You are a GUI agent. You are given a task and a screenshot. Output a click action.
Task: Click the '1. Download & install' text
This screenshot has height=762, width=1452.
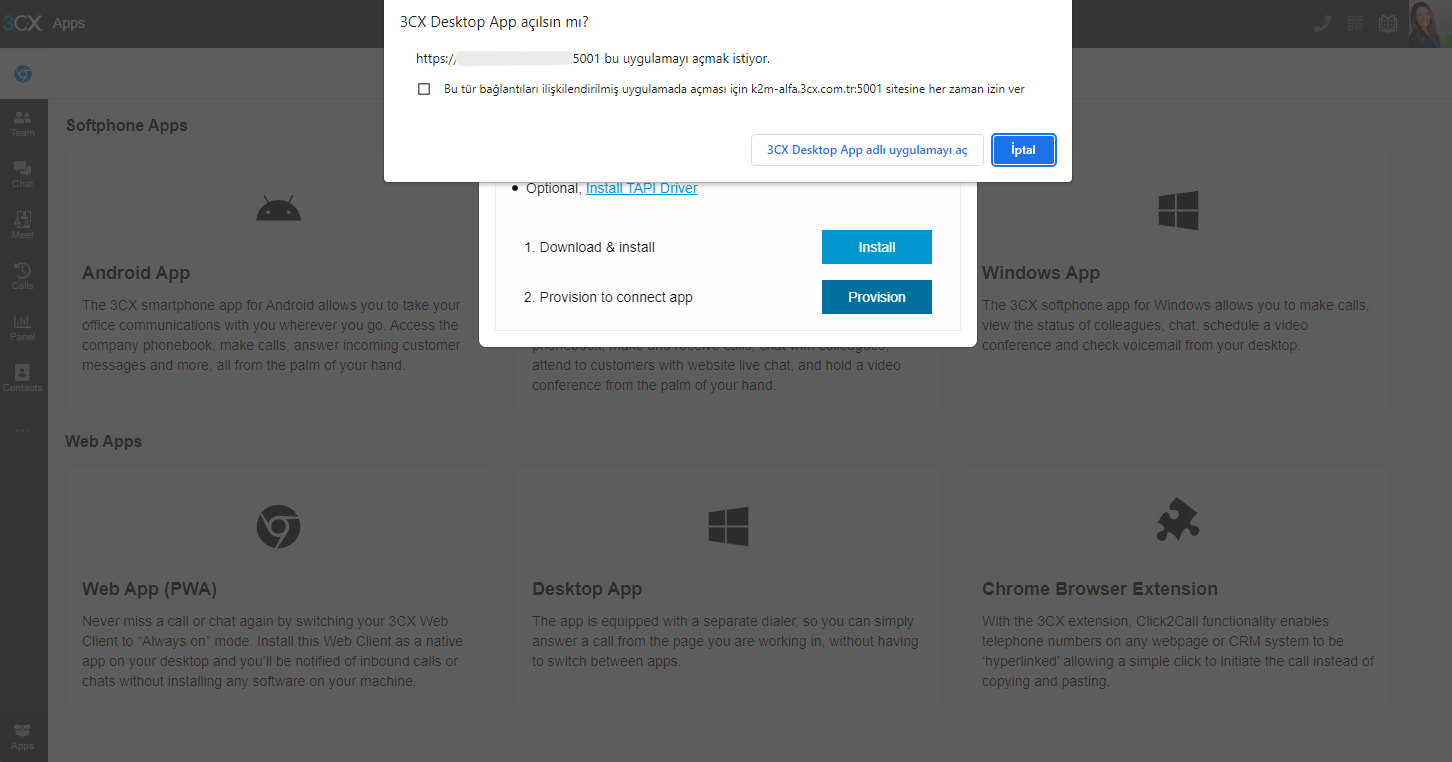point(589,247)
